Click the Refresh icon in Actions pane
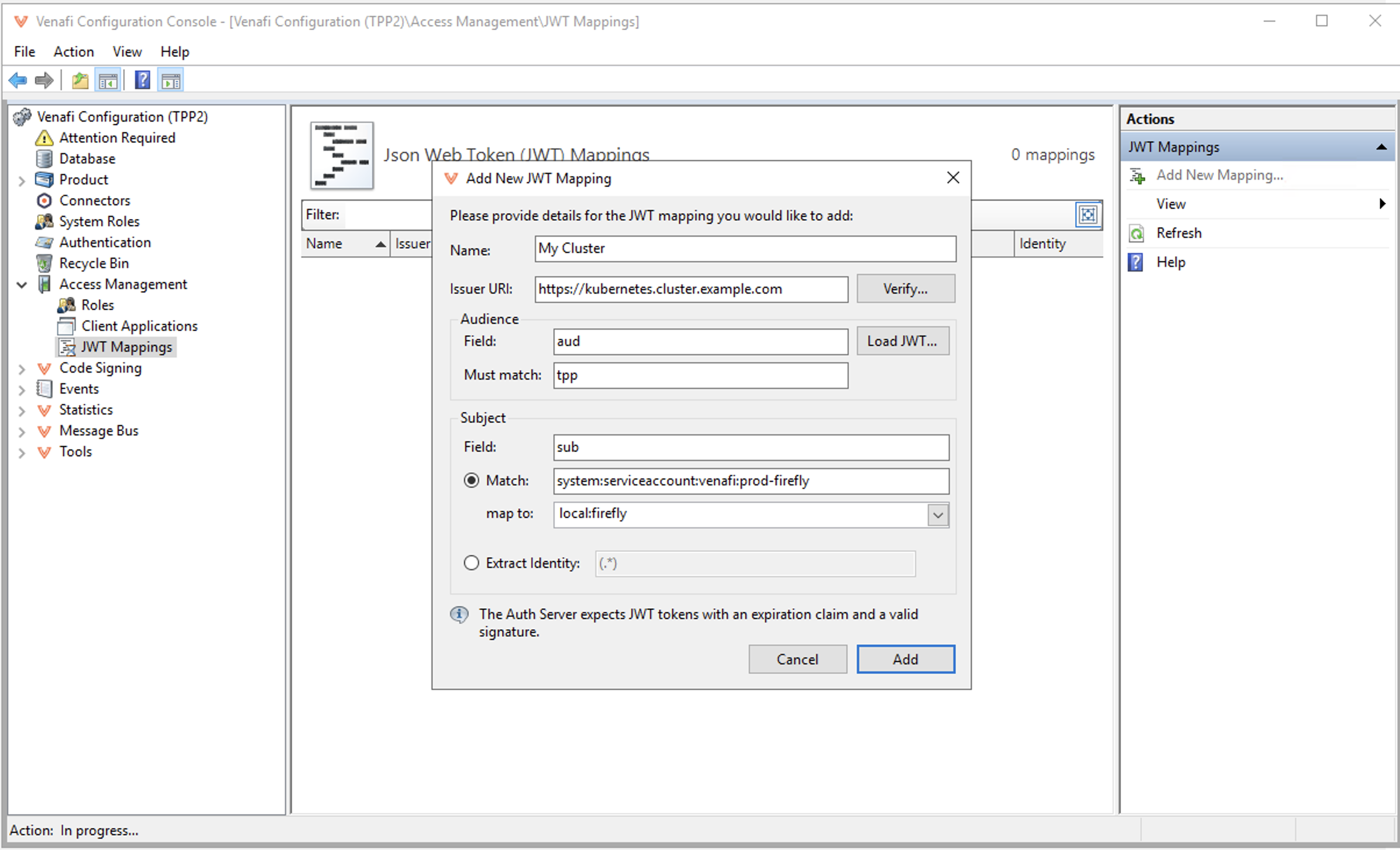The width and height of the screenshot is (1400, 850). [x=1137, y=234]
